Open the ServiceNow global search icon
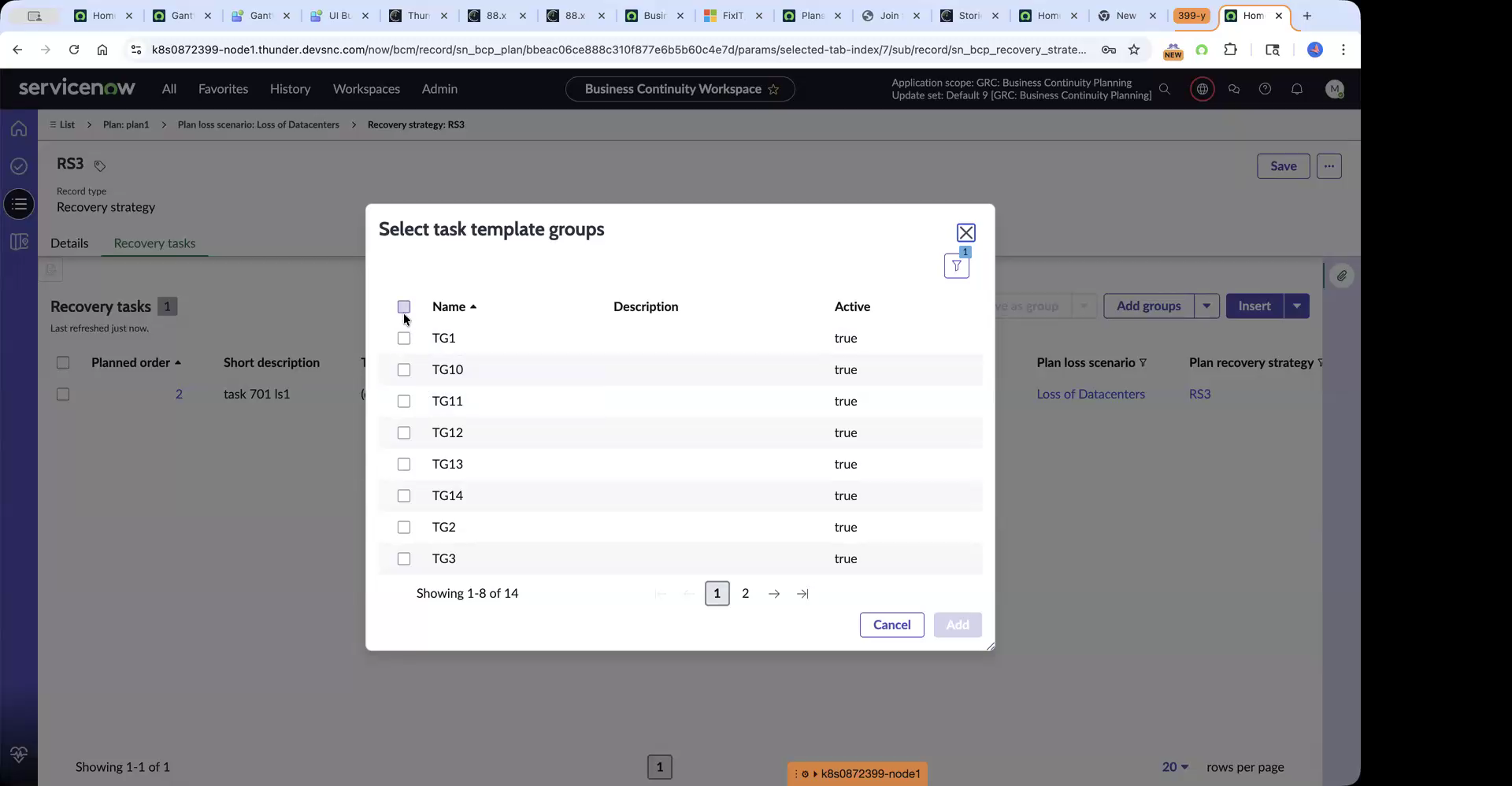This screenshot has height=786, width=1512. point(1165,89)
